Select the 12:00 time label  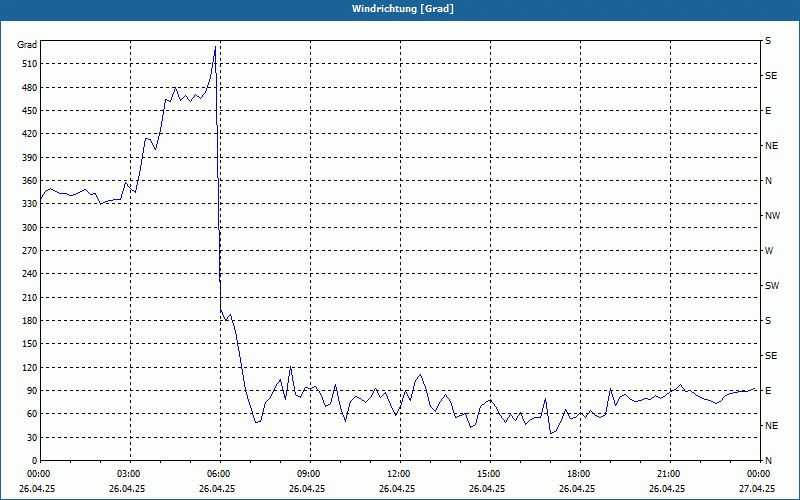[x=400, y=474]
